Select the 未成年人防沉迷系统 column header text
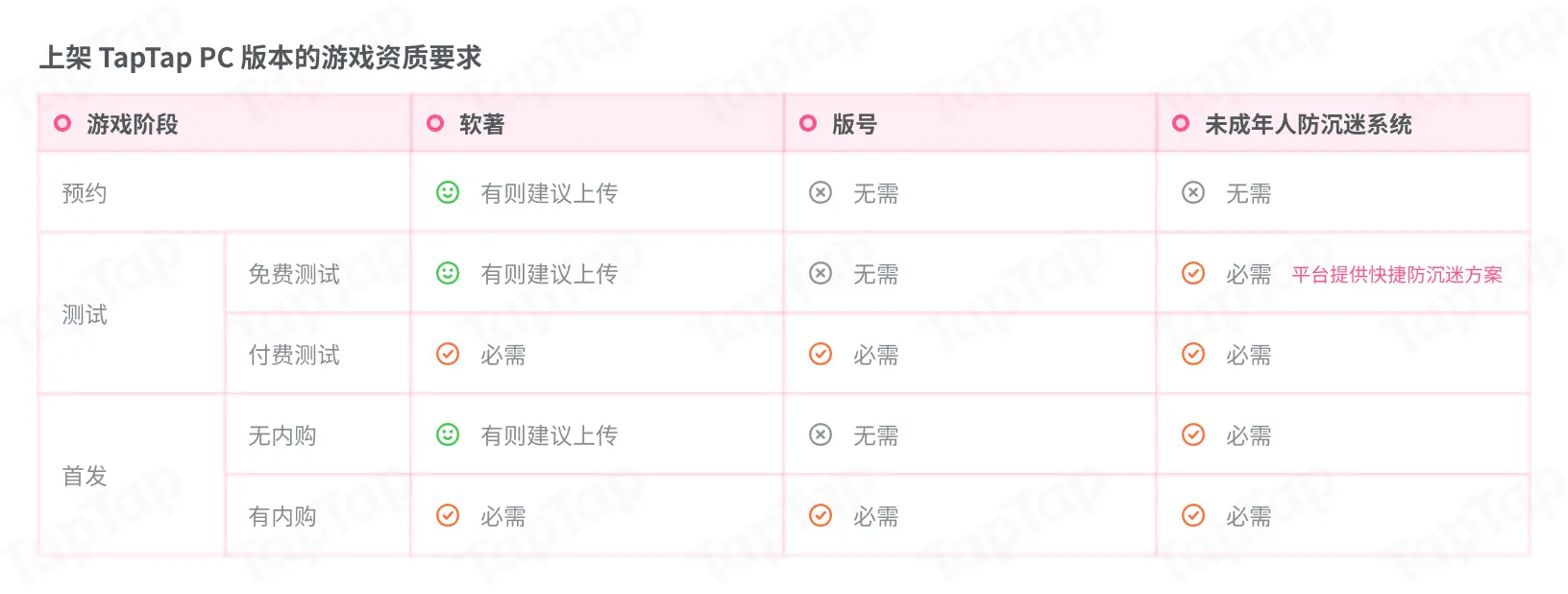This screenshot has height=594, width=1568. coord(1308,124)
